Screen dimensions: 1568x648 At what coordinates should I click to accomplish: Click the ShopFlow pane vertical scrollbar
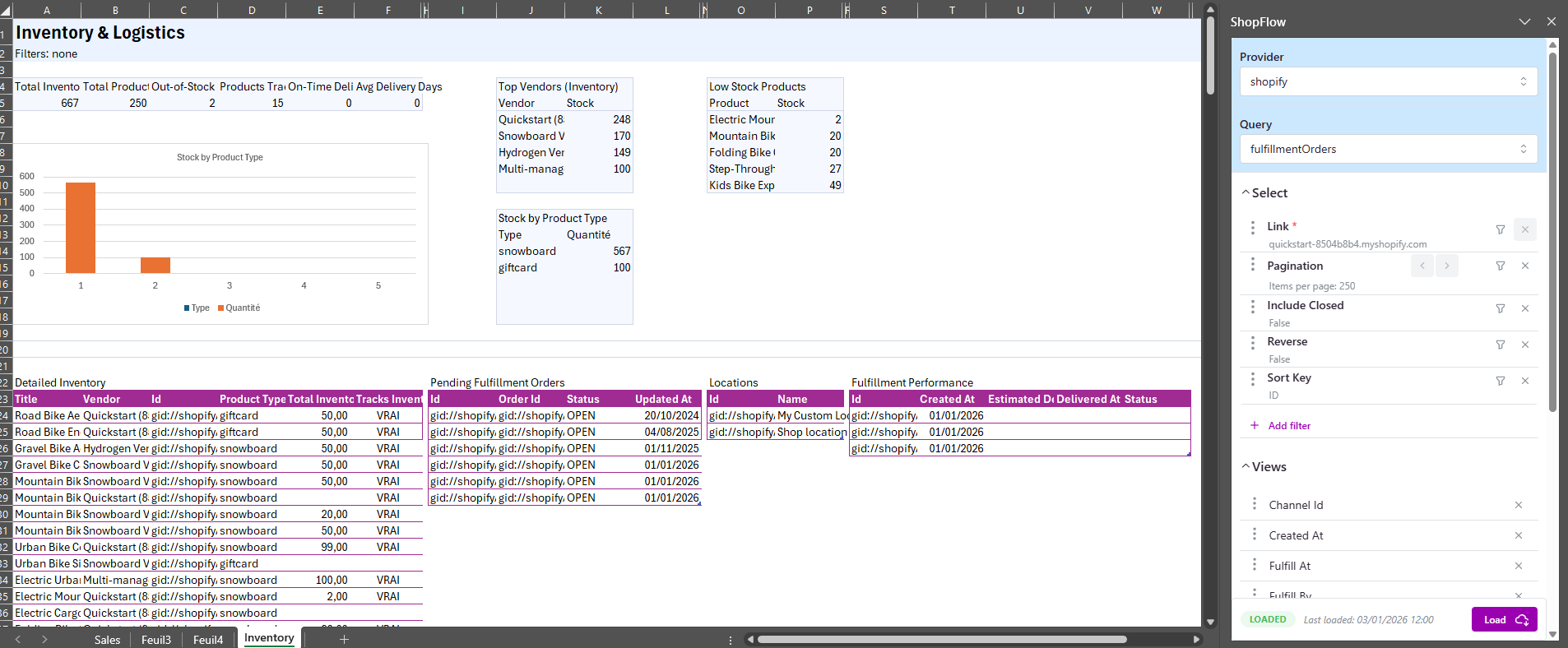(1552, 232)
